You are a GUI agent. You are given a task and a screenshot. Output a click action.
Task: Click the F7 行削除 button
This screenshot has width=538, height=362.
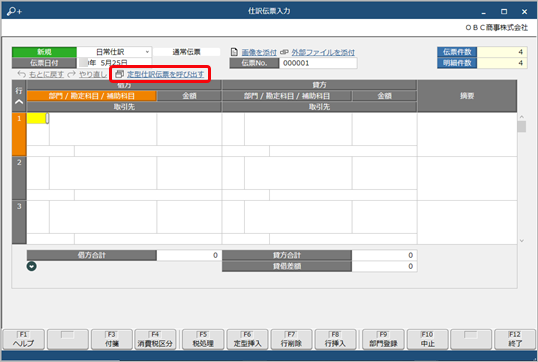pos(291,339)
